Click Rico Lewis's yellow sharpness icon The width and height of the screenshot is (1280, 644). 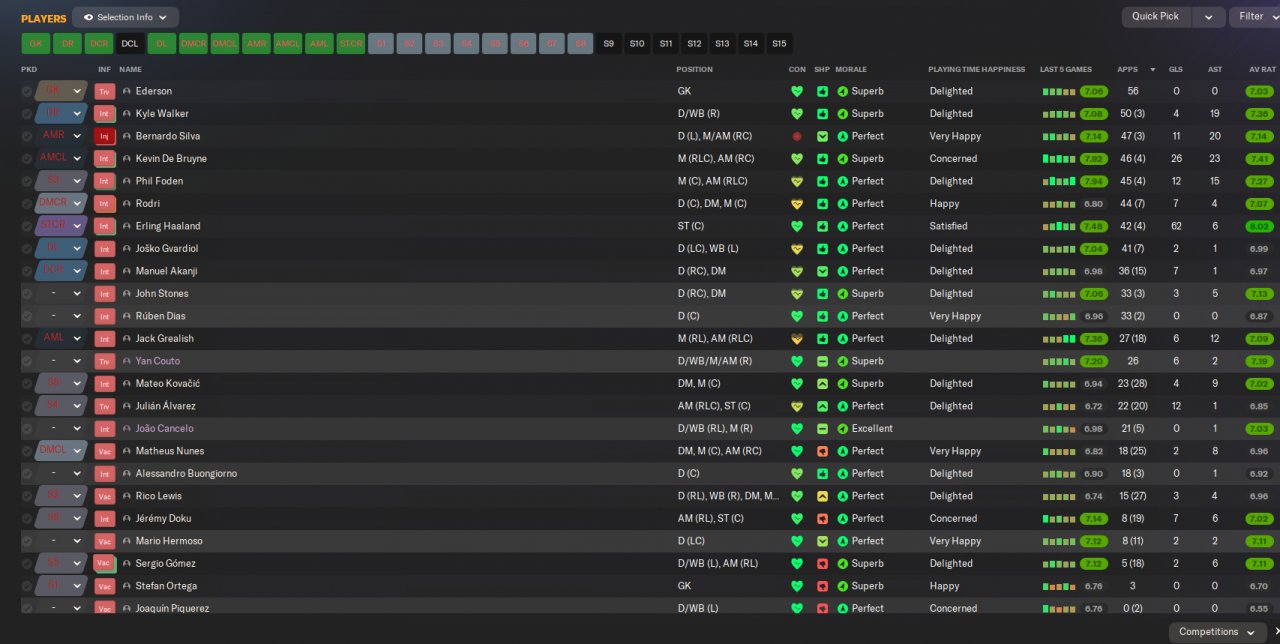822,496
